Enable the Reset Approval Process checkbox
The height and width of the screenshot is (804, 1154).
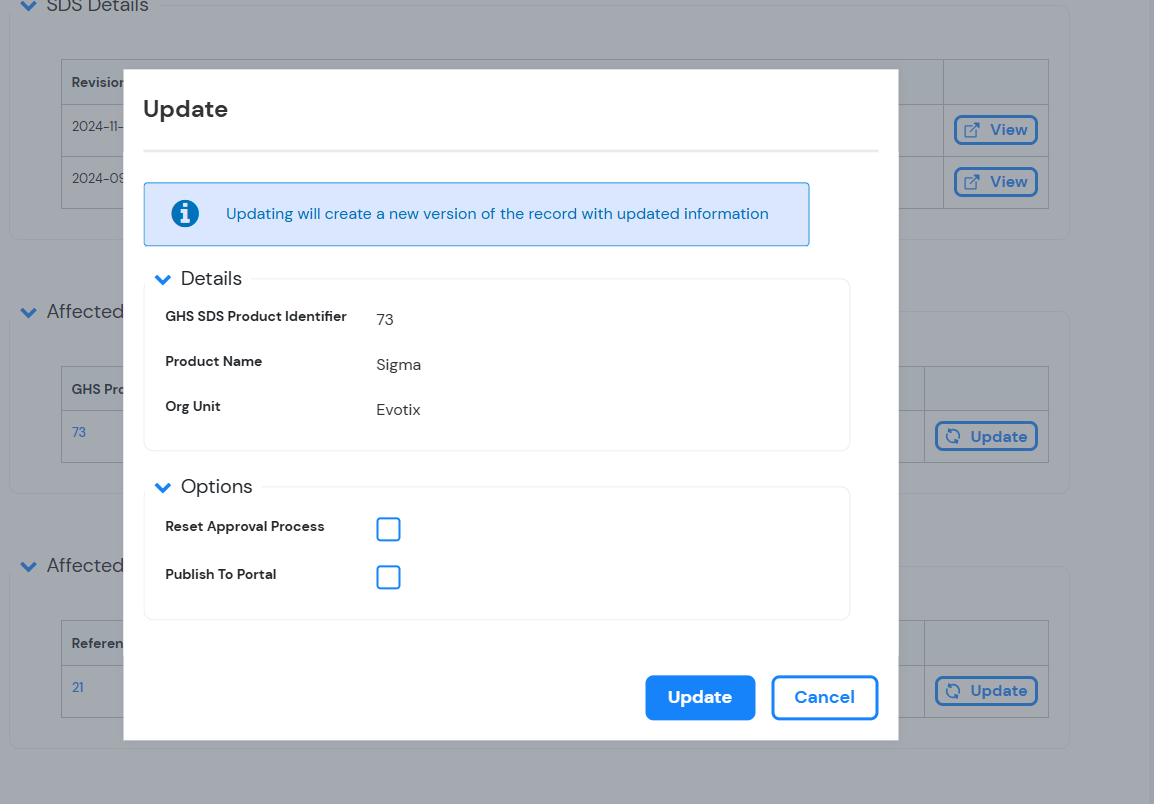388,529
